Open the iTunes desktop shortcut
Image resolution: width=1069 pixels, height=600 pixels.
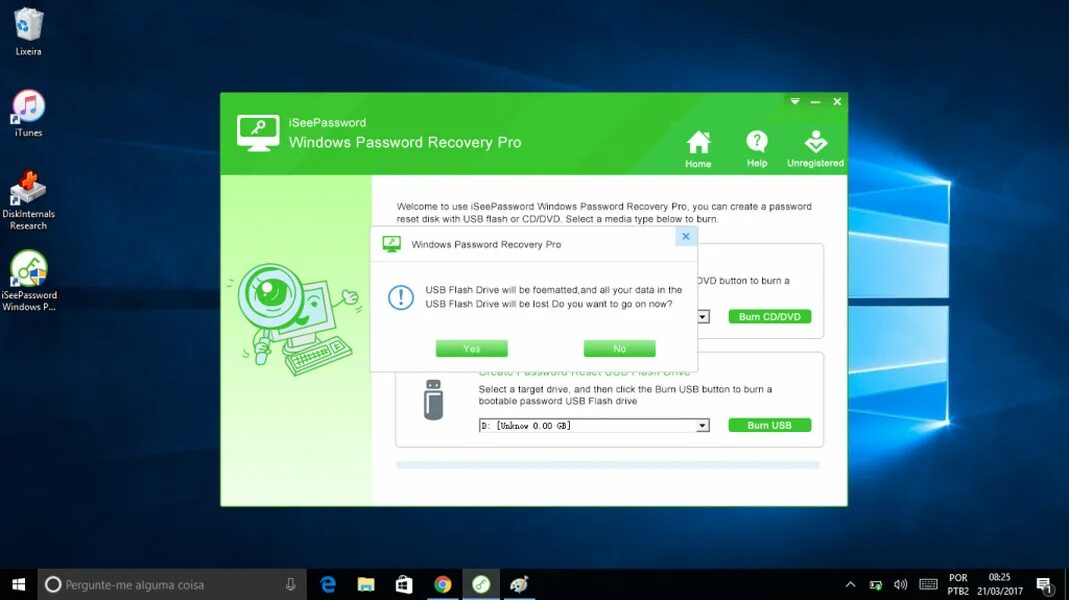click(x=28, y=113)
